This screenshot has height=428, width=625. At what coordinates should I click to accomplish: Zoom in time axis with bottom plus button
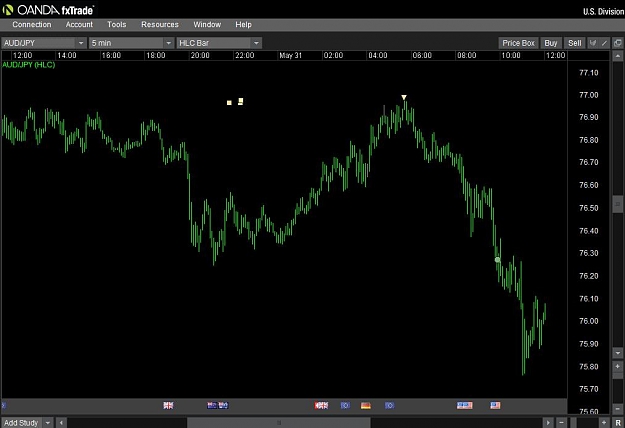pos(604,422)
